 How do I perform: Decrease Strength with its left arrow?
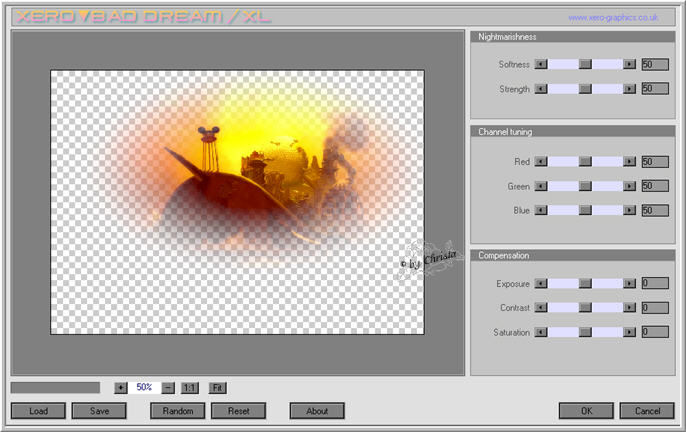541,89
